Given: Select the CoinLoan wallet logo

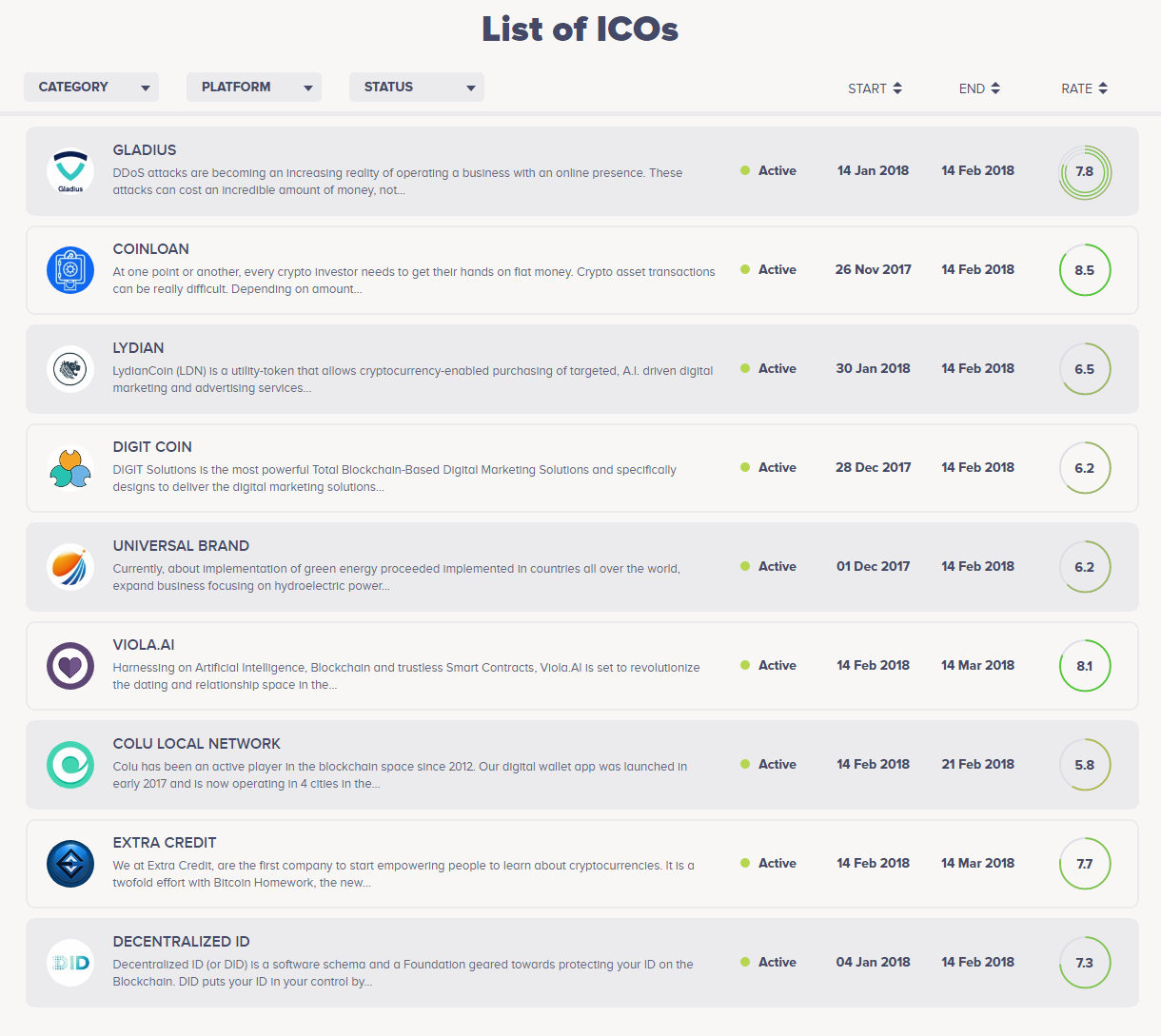Looking at the screenshot, I should tap(69, 270).
